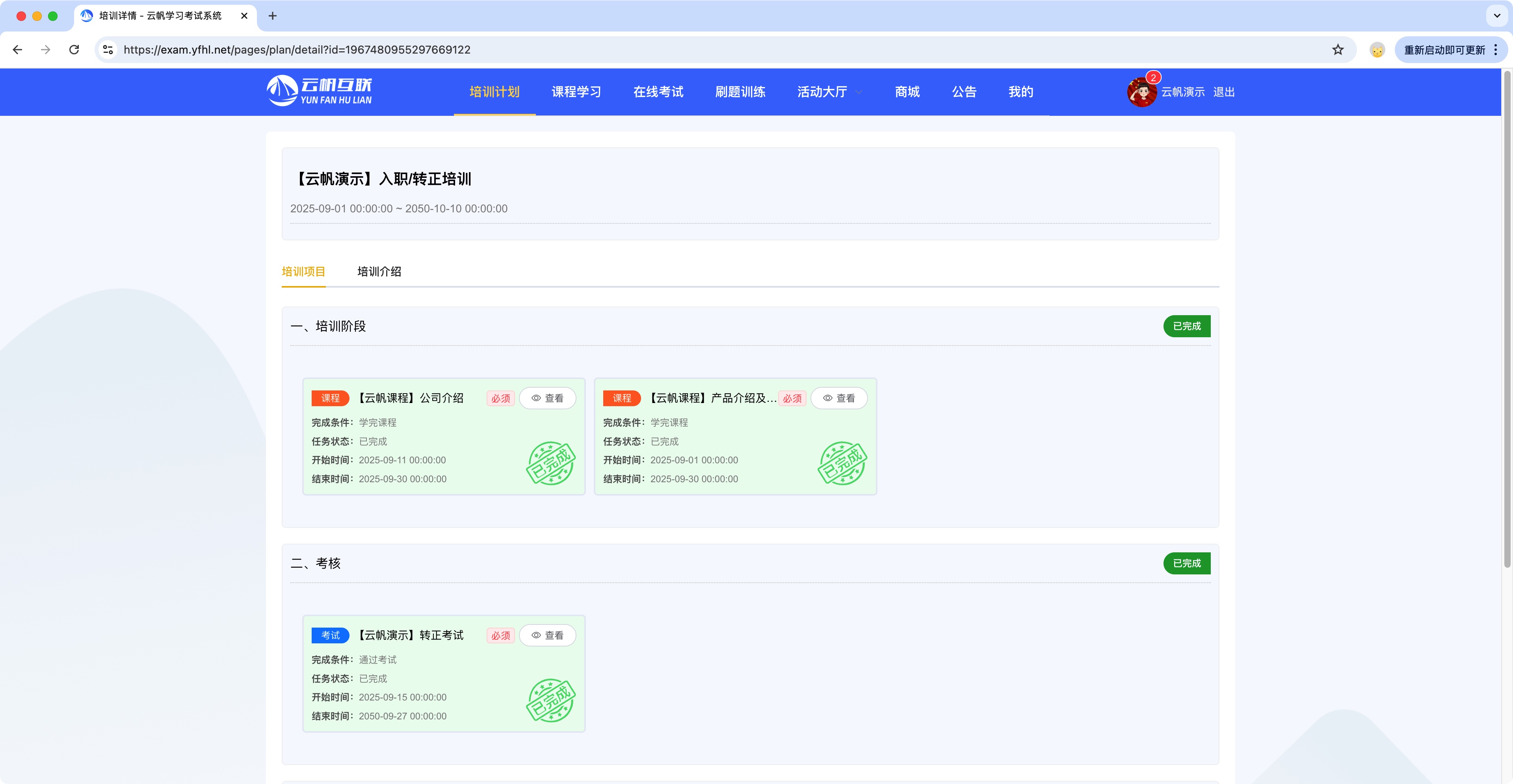The width and height of the screenshot is (1513, 784).
Task: Navigate to 在线考试 section
Action: point(658,92)
